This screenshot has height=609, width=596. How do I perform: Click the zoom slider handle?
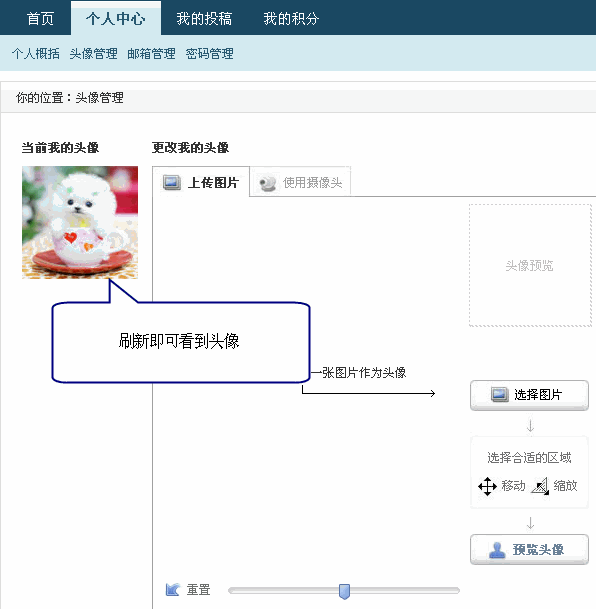click(x=344, y=591)
